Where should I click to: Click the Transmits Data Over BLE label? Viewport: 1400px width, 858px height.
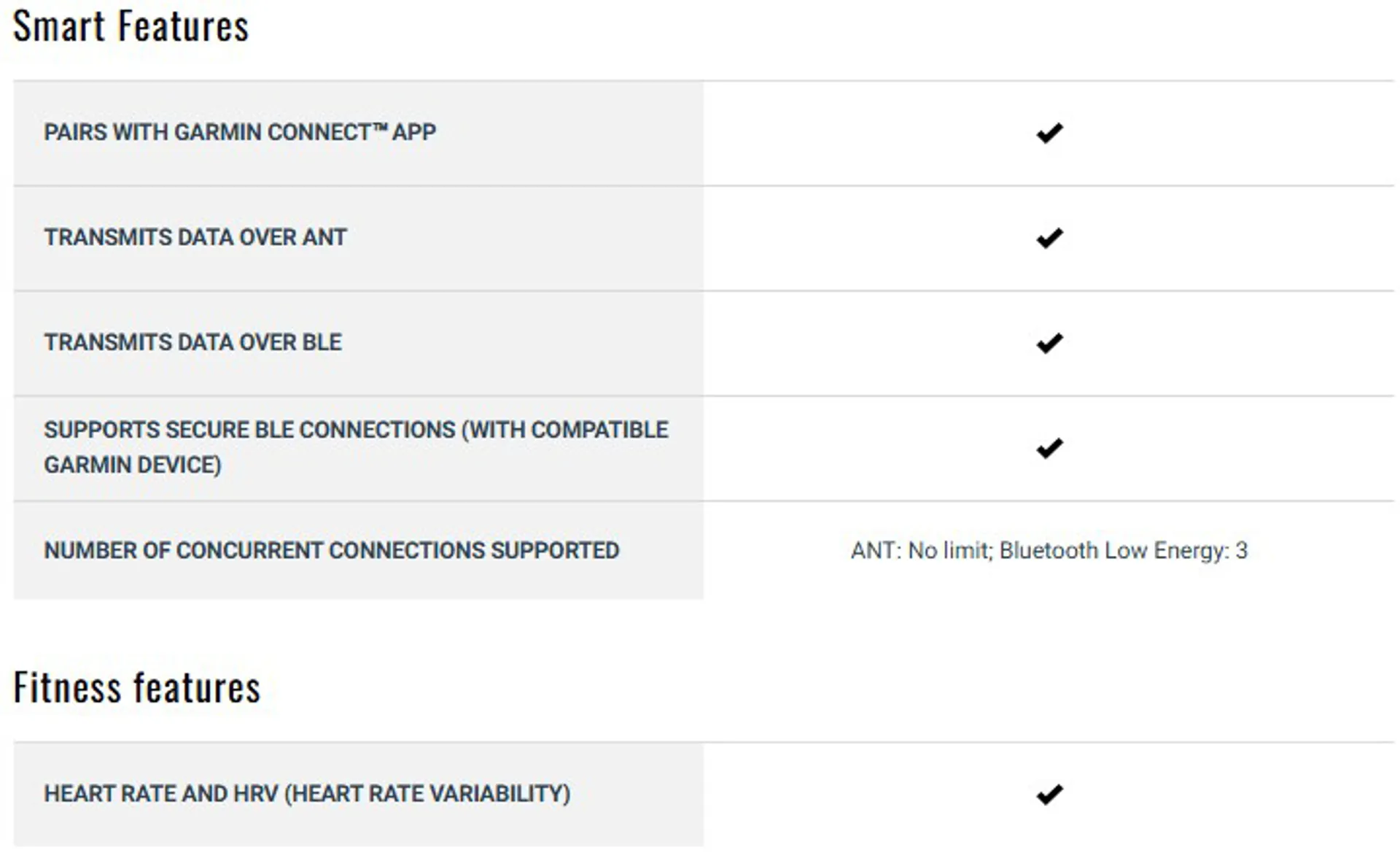pos(192,342)
